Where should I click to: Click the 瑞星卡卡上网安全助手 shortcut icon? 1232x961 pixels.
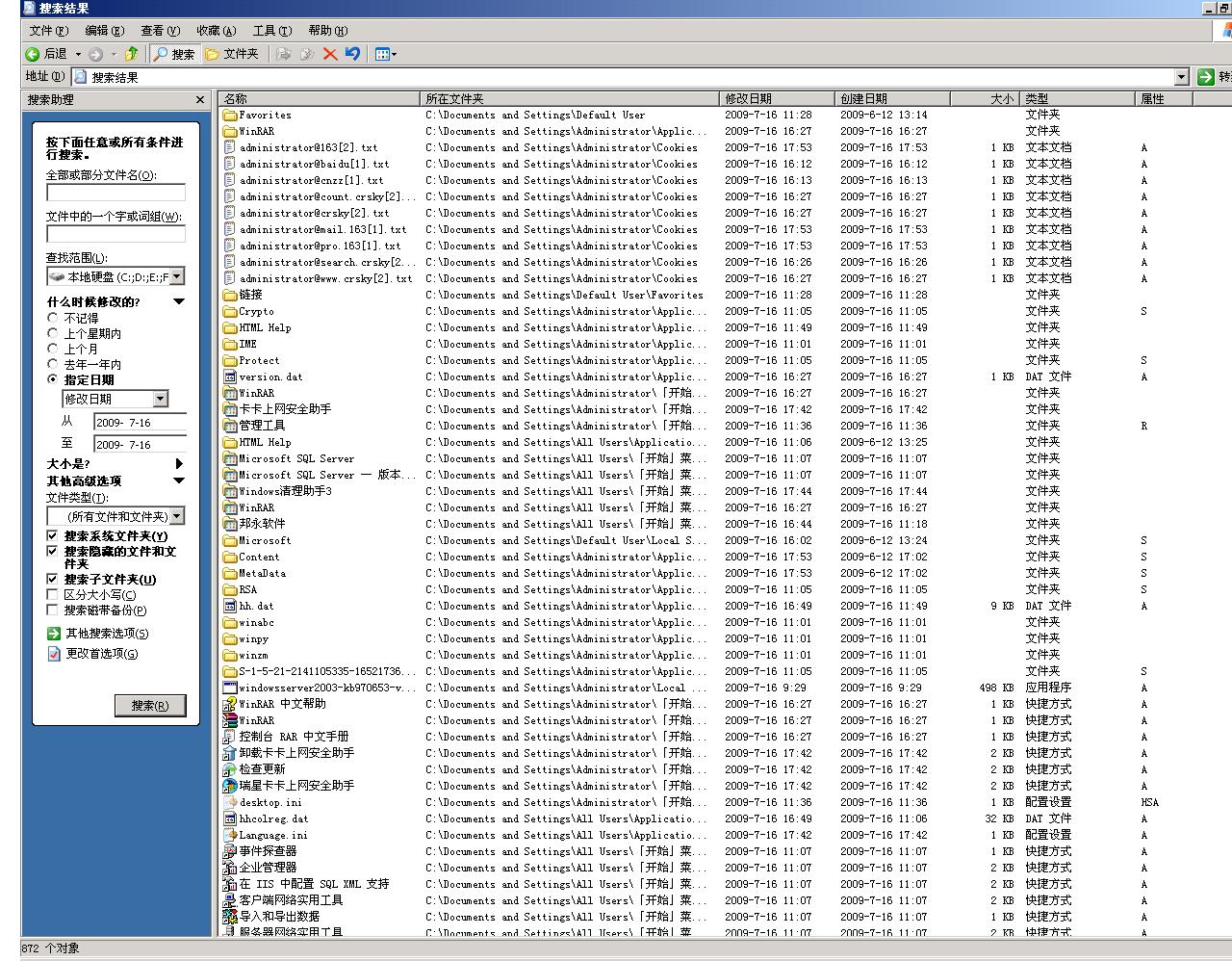coord(230,786)
